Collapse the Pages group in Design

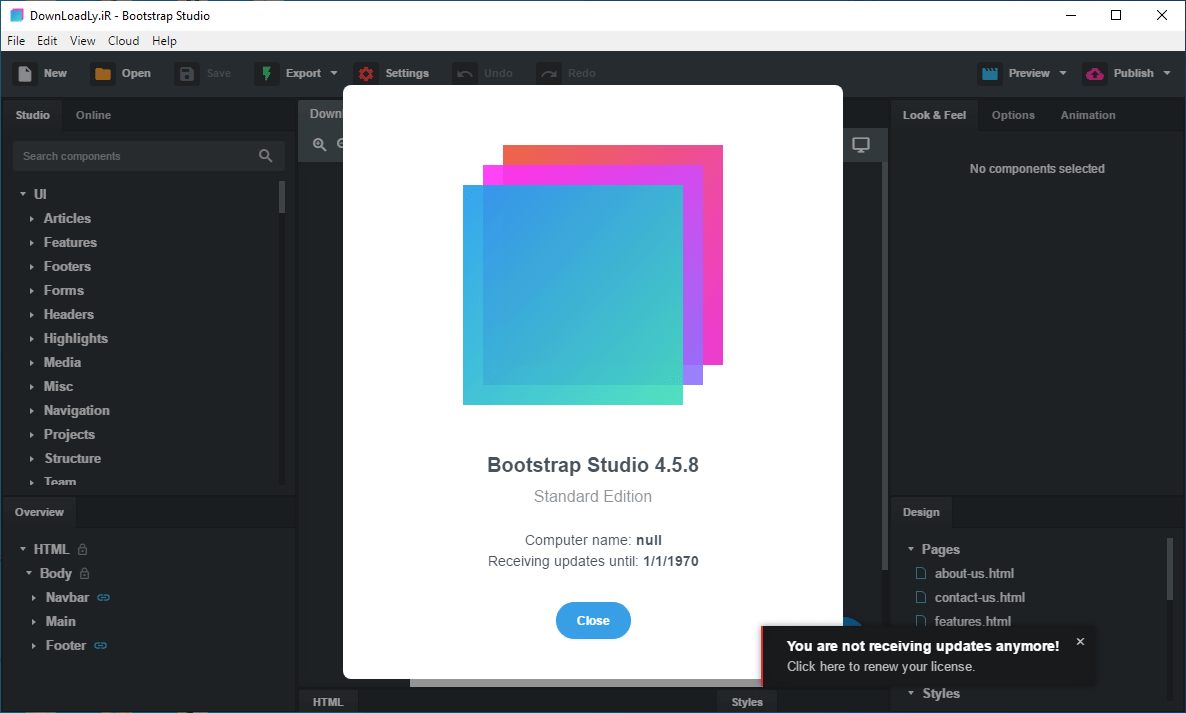(911, 549)
